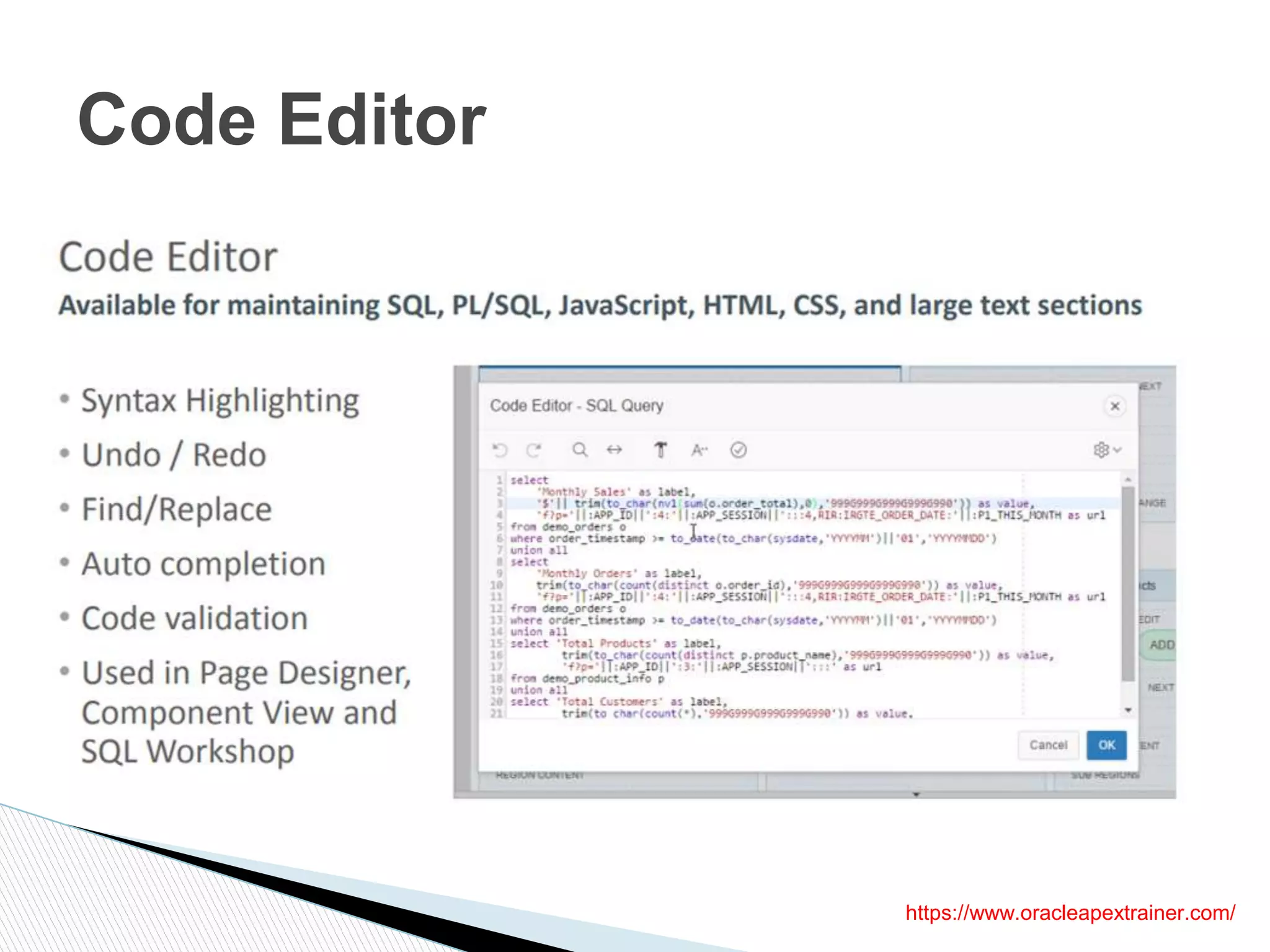1270x952 pixels.
Task: Open the settings gear dropdown
Action: click(1108, 450)
